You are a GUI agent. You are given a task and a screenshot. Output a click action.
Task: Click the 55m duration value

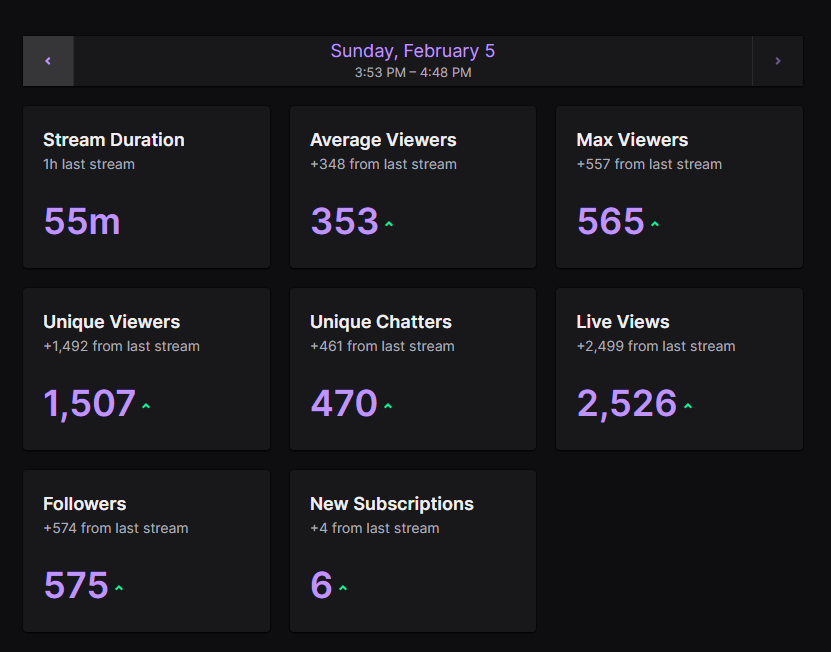pos(82,221)
